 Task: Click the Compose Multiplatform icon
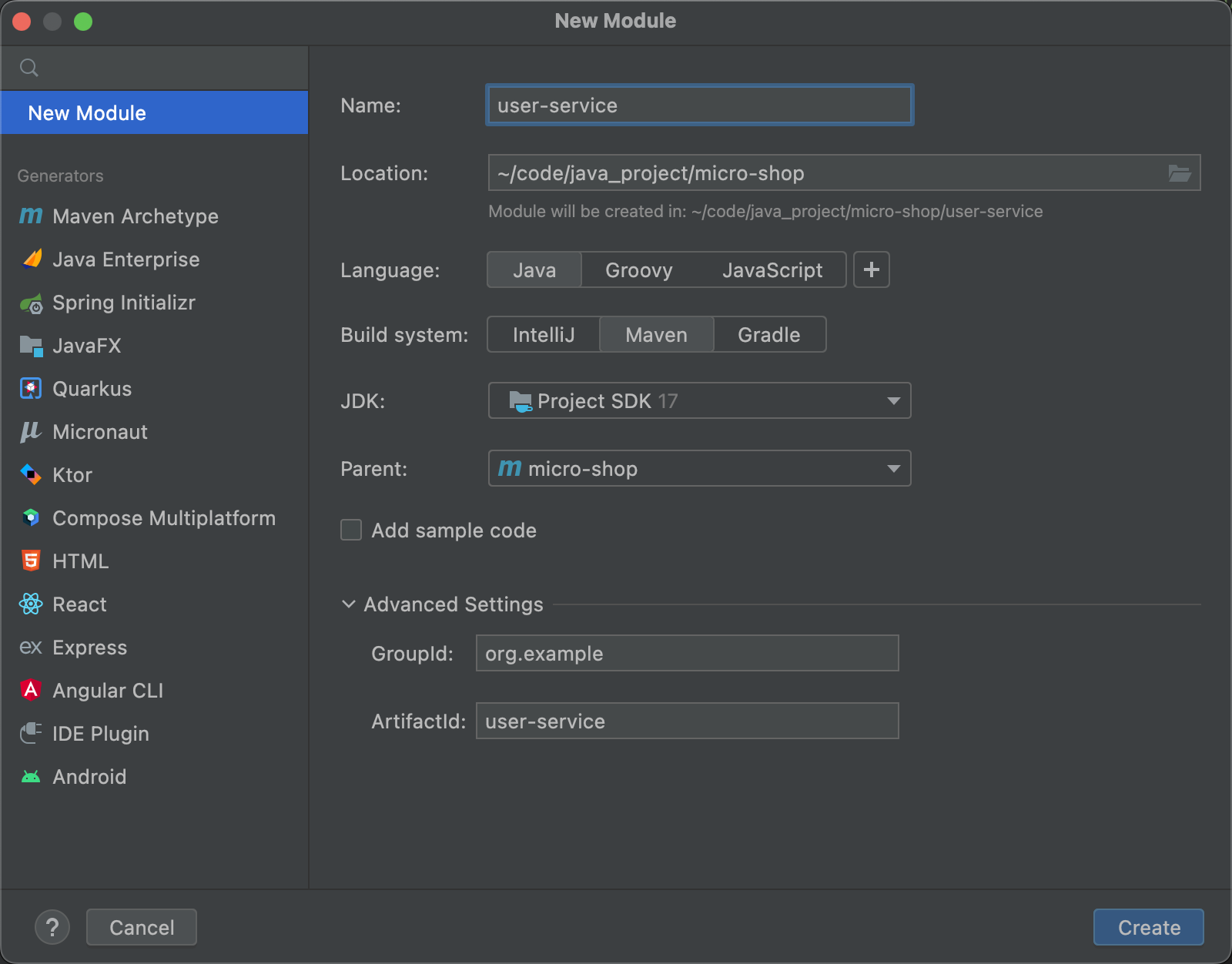(31, 518)
